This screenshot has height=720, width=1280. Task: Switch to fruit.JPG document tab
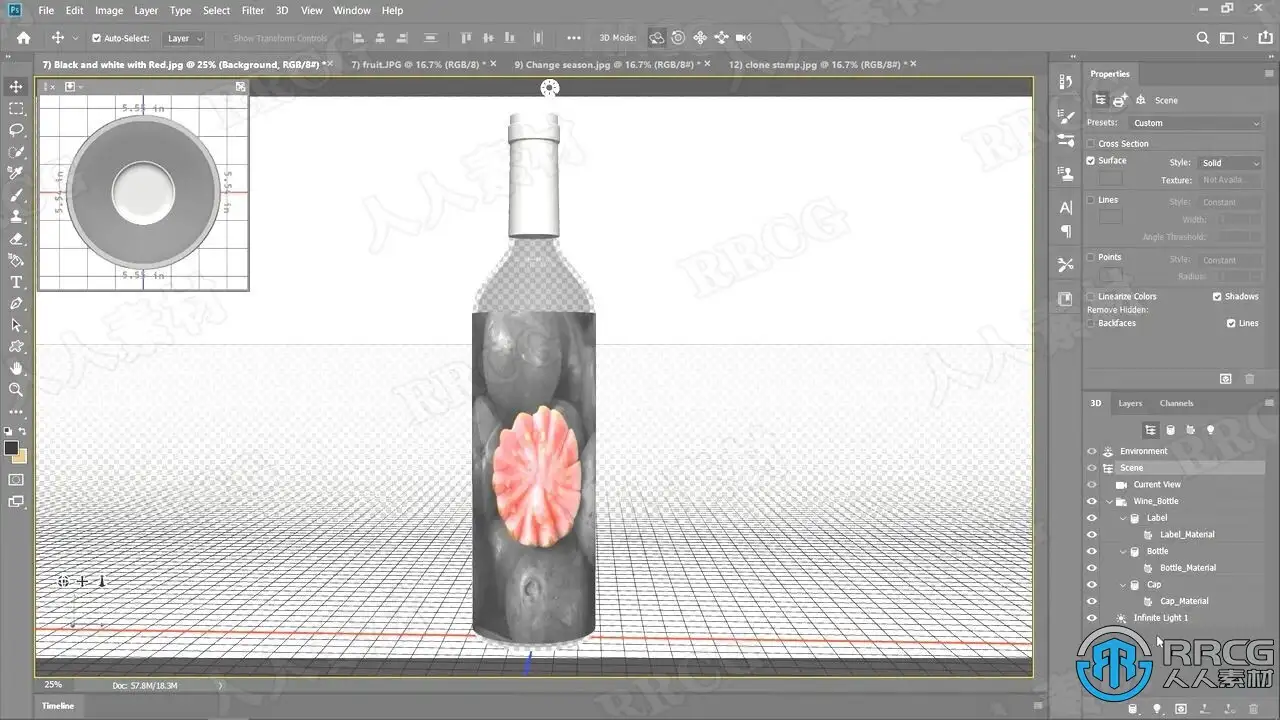click(x=417, y=64)
